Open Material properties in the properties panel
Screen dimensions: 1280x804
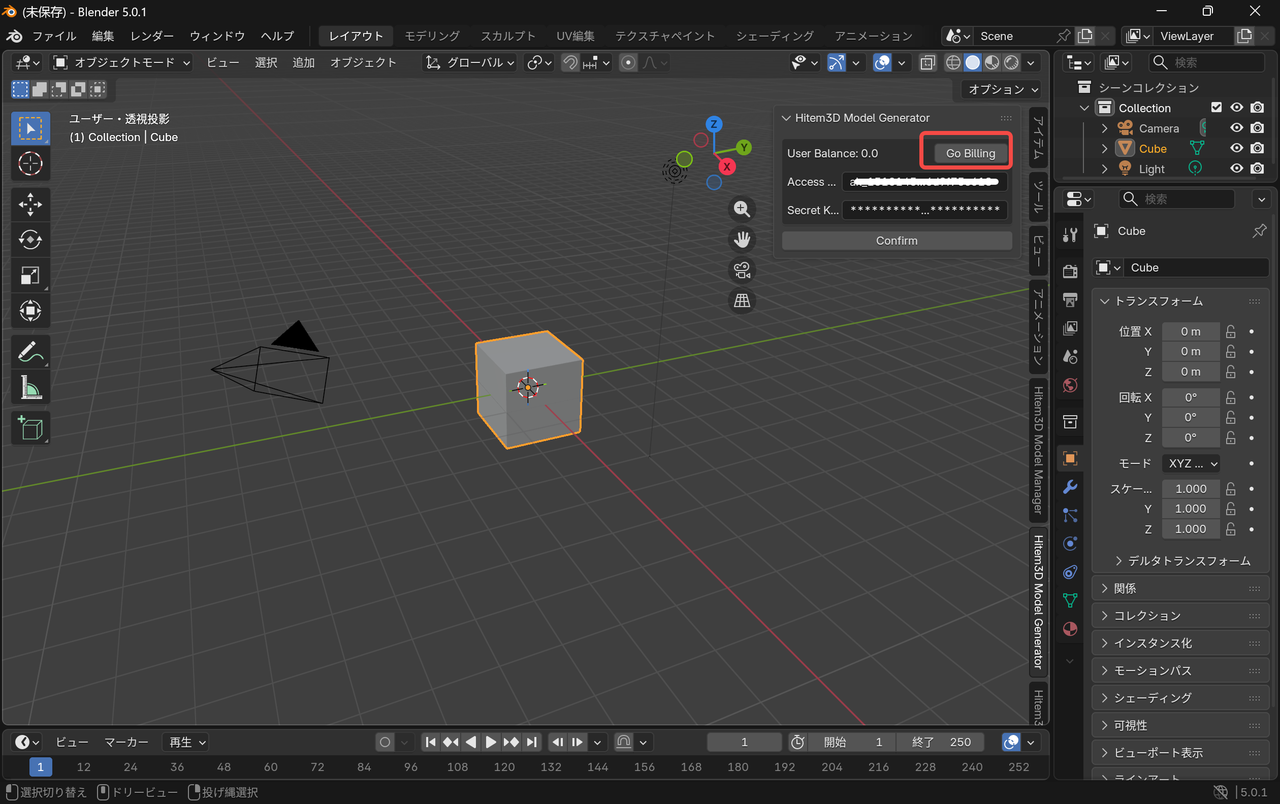[1069, 629]
